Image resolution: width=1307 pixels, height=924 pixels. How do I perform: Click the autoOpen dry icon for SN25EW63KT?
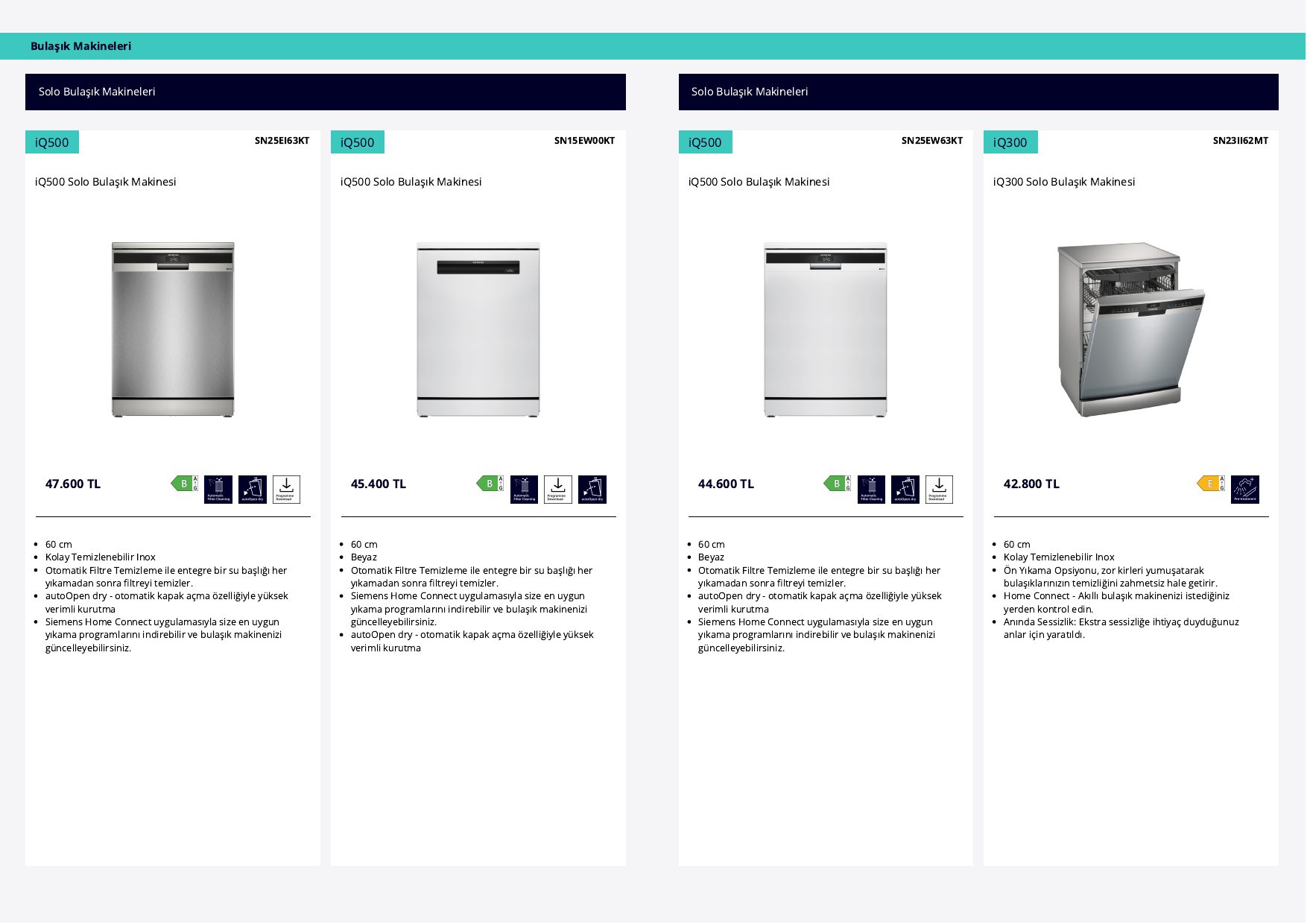[905, 490]
